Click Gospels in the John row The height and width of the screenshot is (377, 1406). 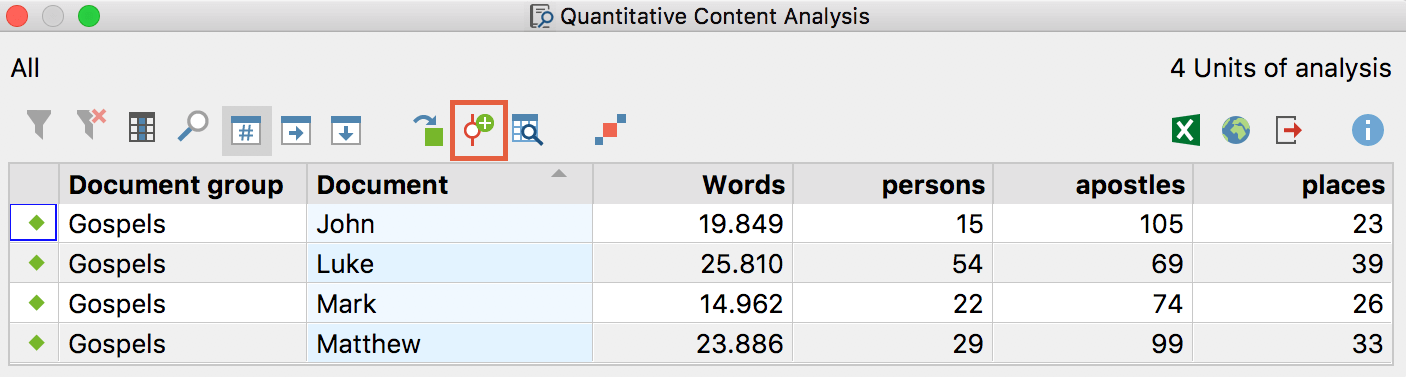pyautogui.click(x=117, y=225)
